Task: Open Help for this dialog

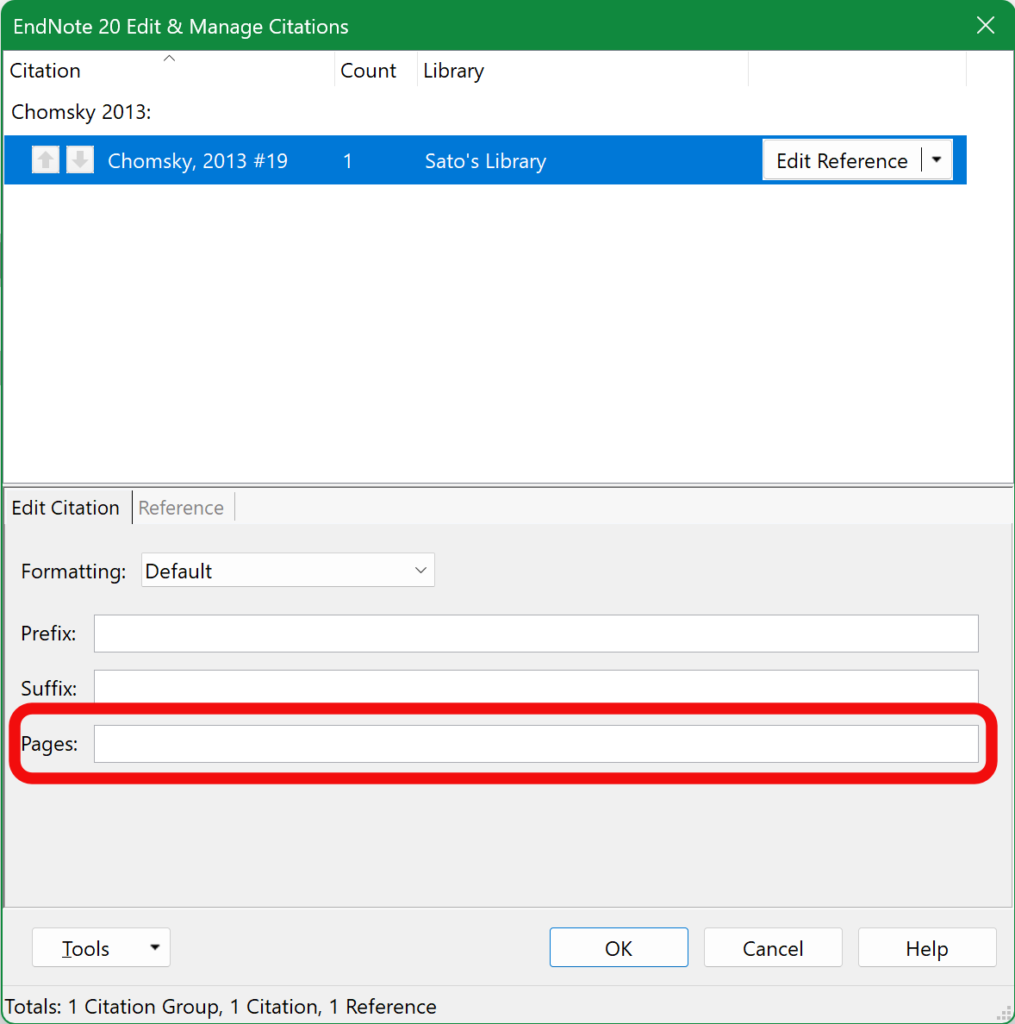Action: click(926, 948)
